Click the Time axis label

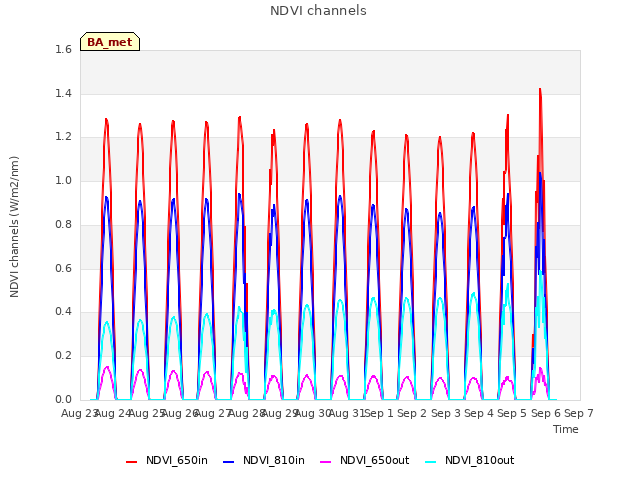click(566, 429)
